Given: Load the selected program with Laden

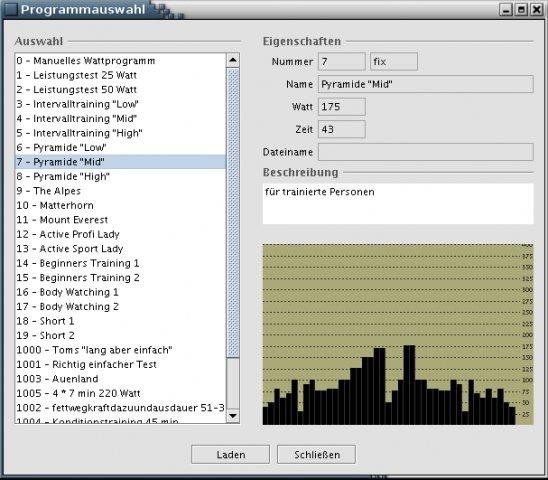Looking at the screenshot, I should [x=231, y=454].
